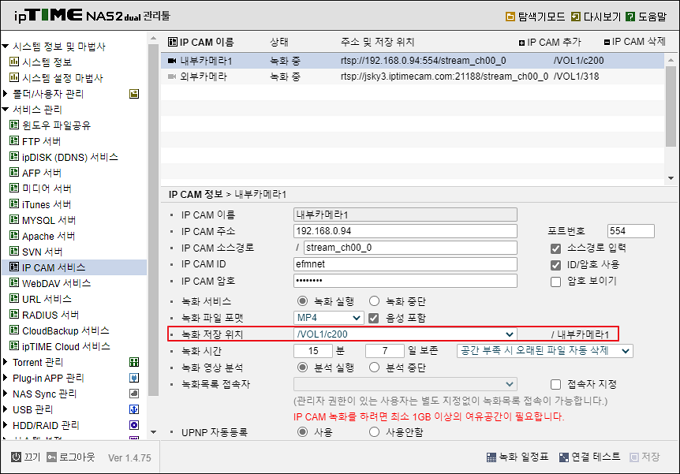The image size is (680, 474).
Task: Click the MYSQL 서버 icon
Action: 14,219
